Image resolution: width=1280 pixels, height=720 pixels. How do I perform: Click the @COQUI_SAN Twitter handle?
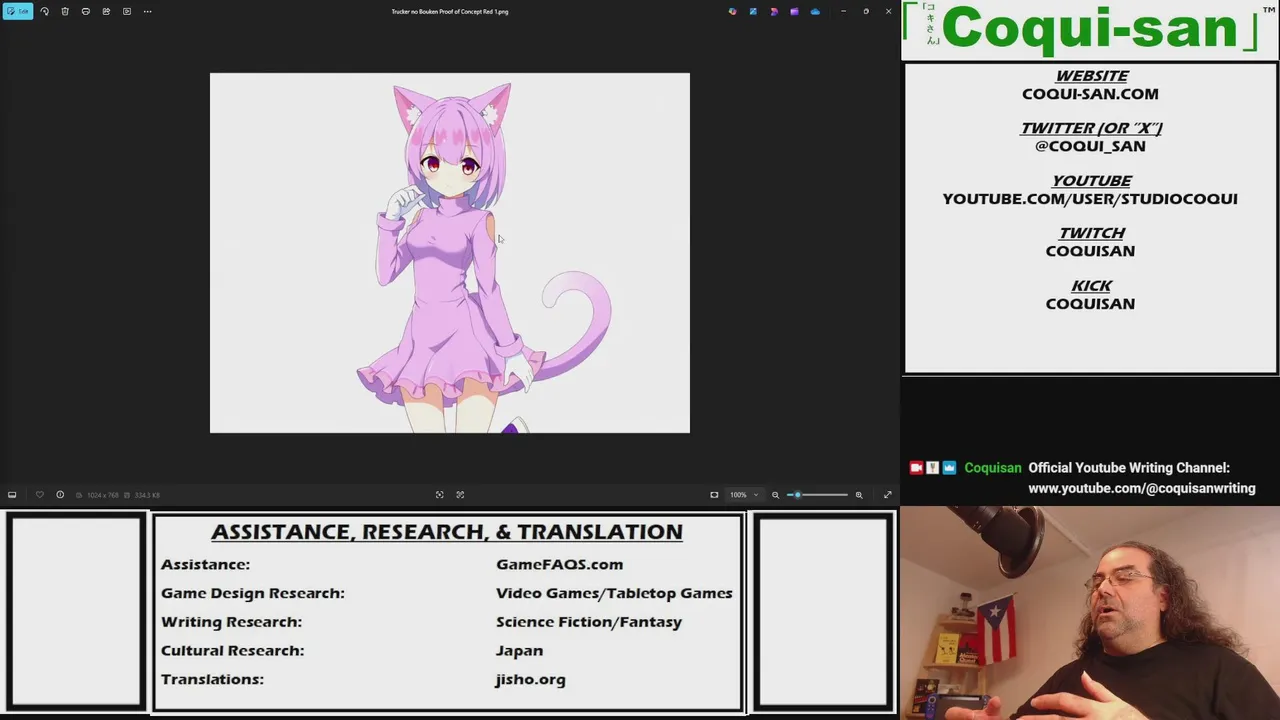pos(1090,146)
